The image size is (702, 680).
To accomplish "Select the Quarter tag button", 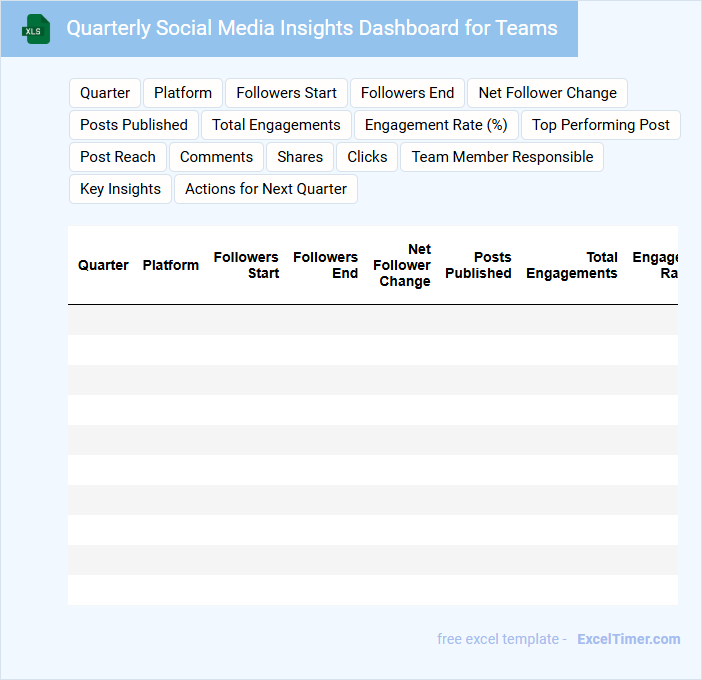I will pos(105,93).
